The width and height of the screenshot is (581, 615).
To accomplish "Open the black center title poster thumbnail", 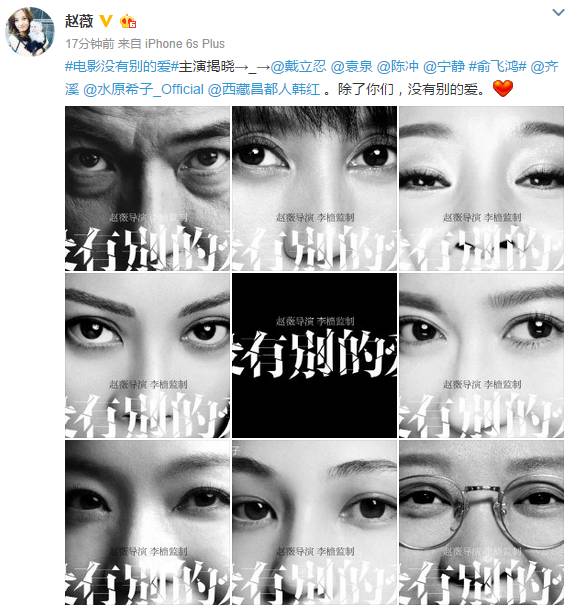I will coord(314,355).
